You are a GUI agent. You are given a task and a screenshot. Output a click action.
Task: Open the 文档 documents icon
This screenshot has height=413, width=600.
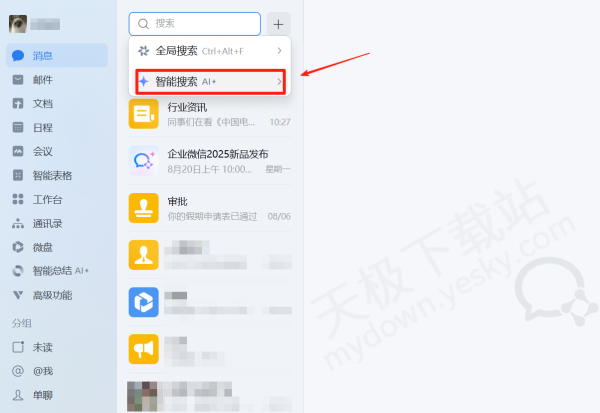point(18,103)
